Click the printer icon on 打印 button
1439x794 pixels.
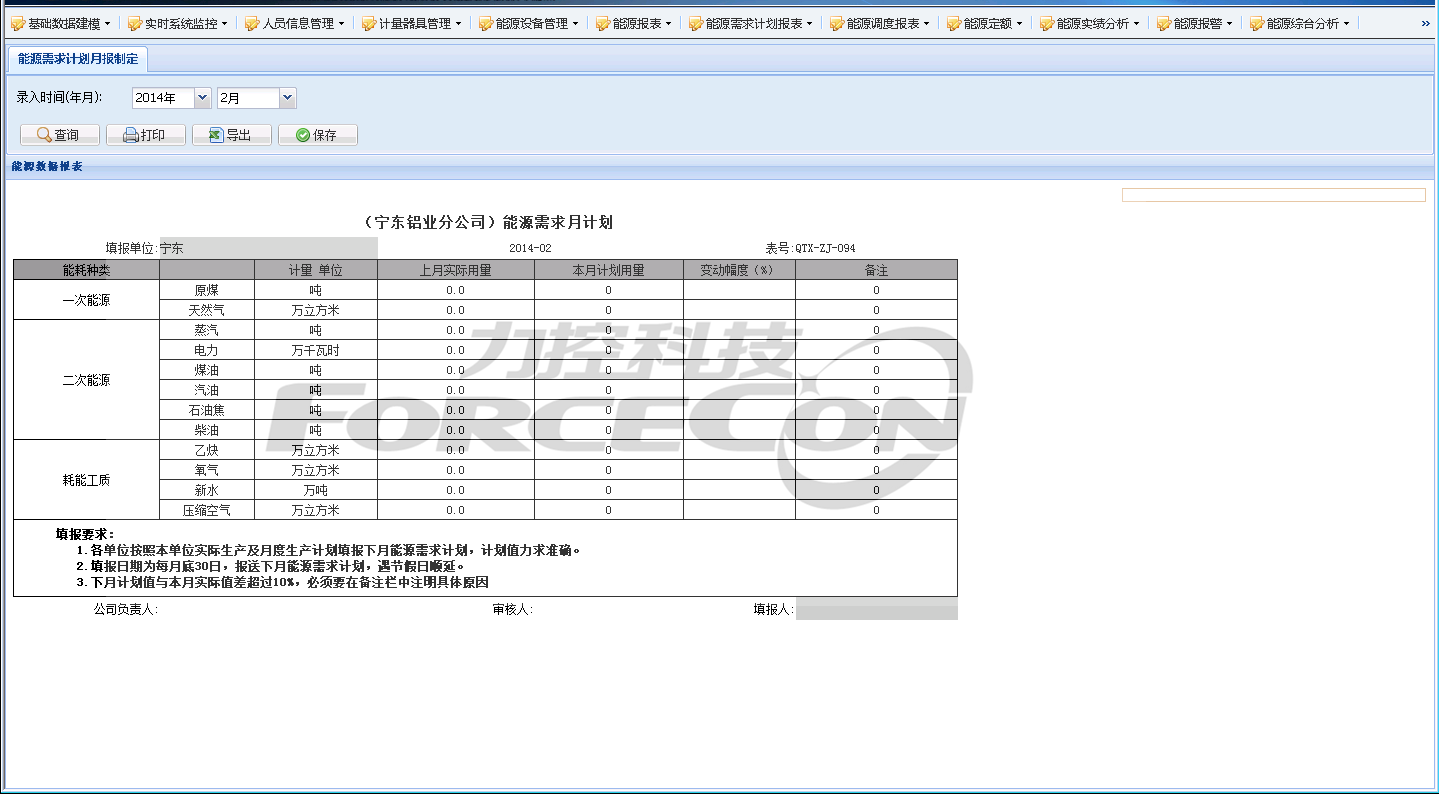pos(130,135)
